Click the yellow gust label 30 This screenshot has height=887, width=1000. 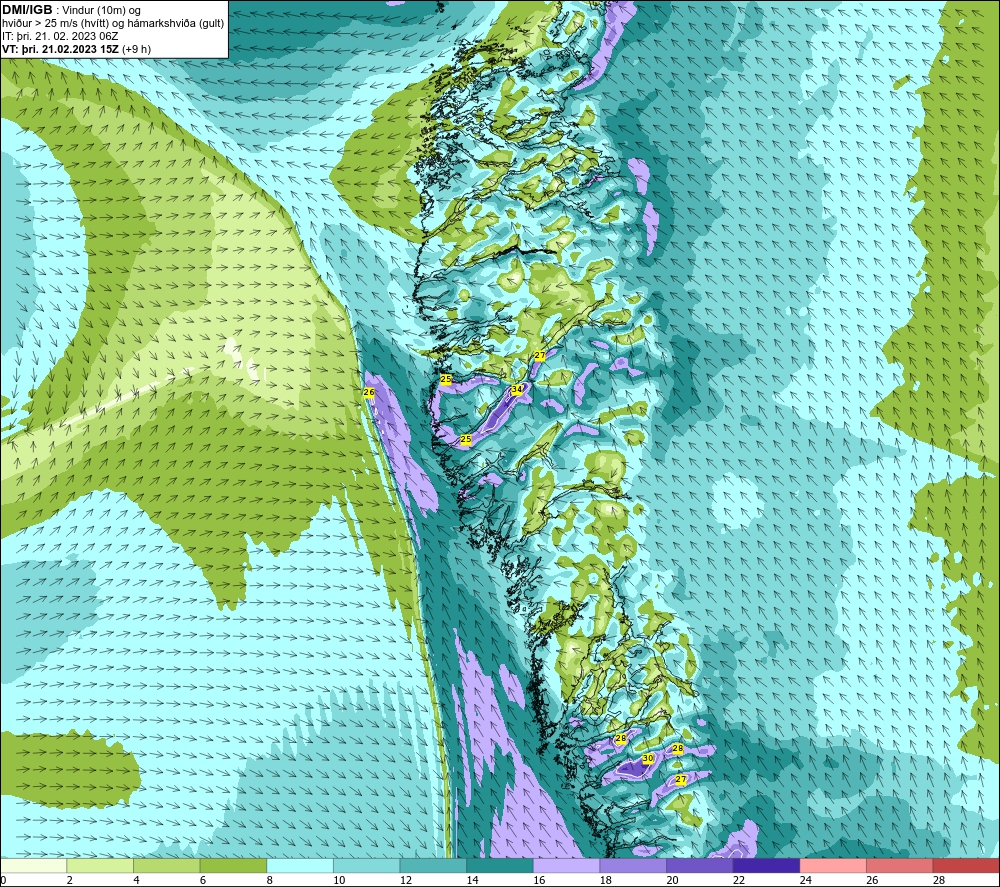point(647,758)
